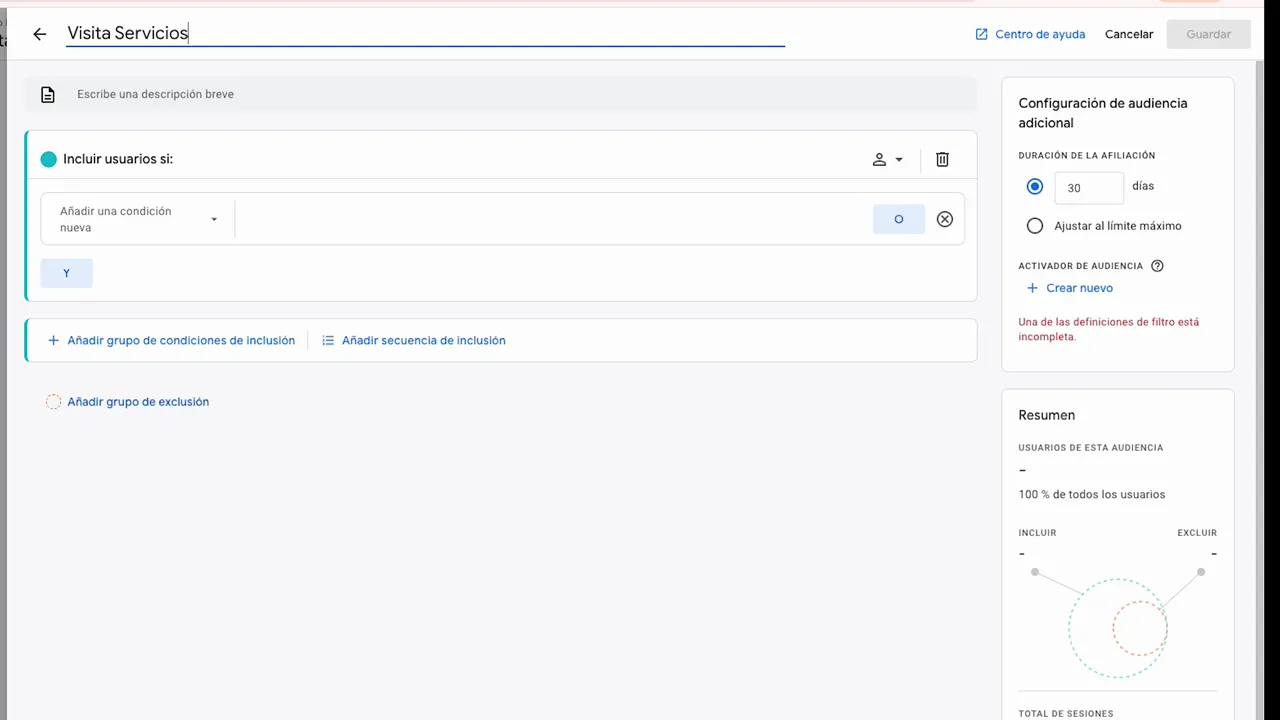The height and width of the screenshot is (720, 1280).
Task: Click the plus icon beside Crear nuevo
Action: coord(1033,288)
